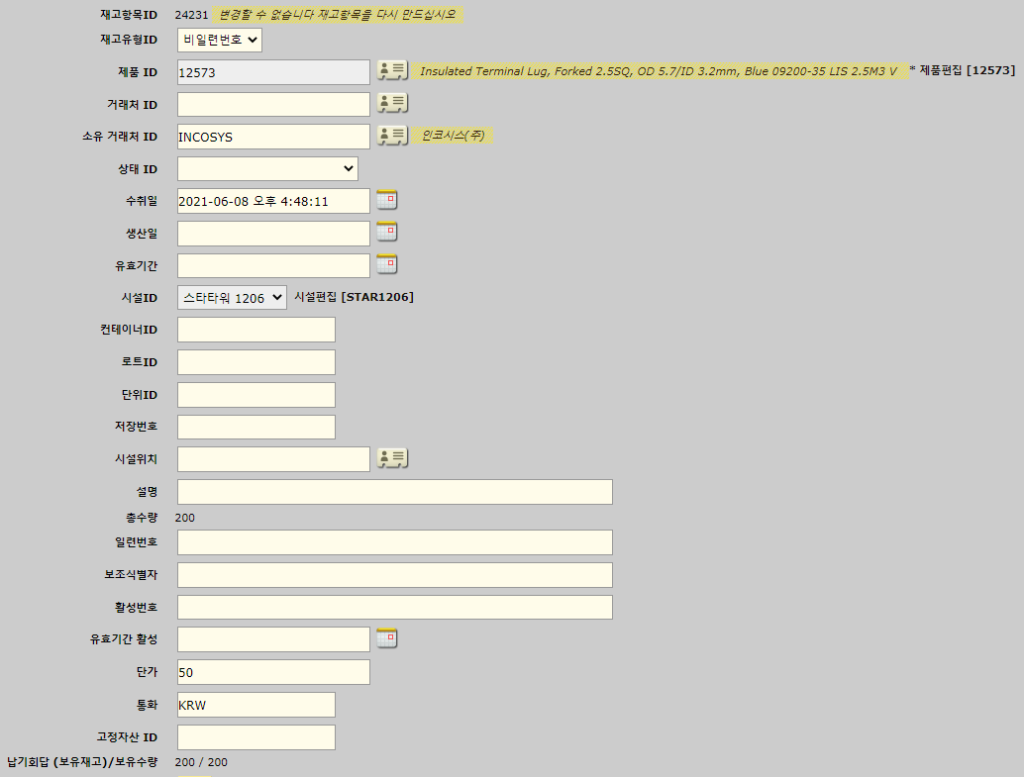
Task: Focus the 일련번호 input field
Action: [x=394, y=542]
